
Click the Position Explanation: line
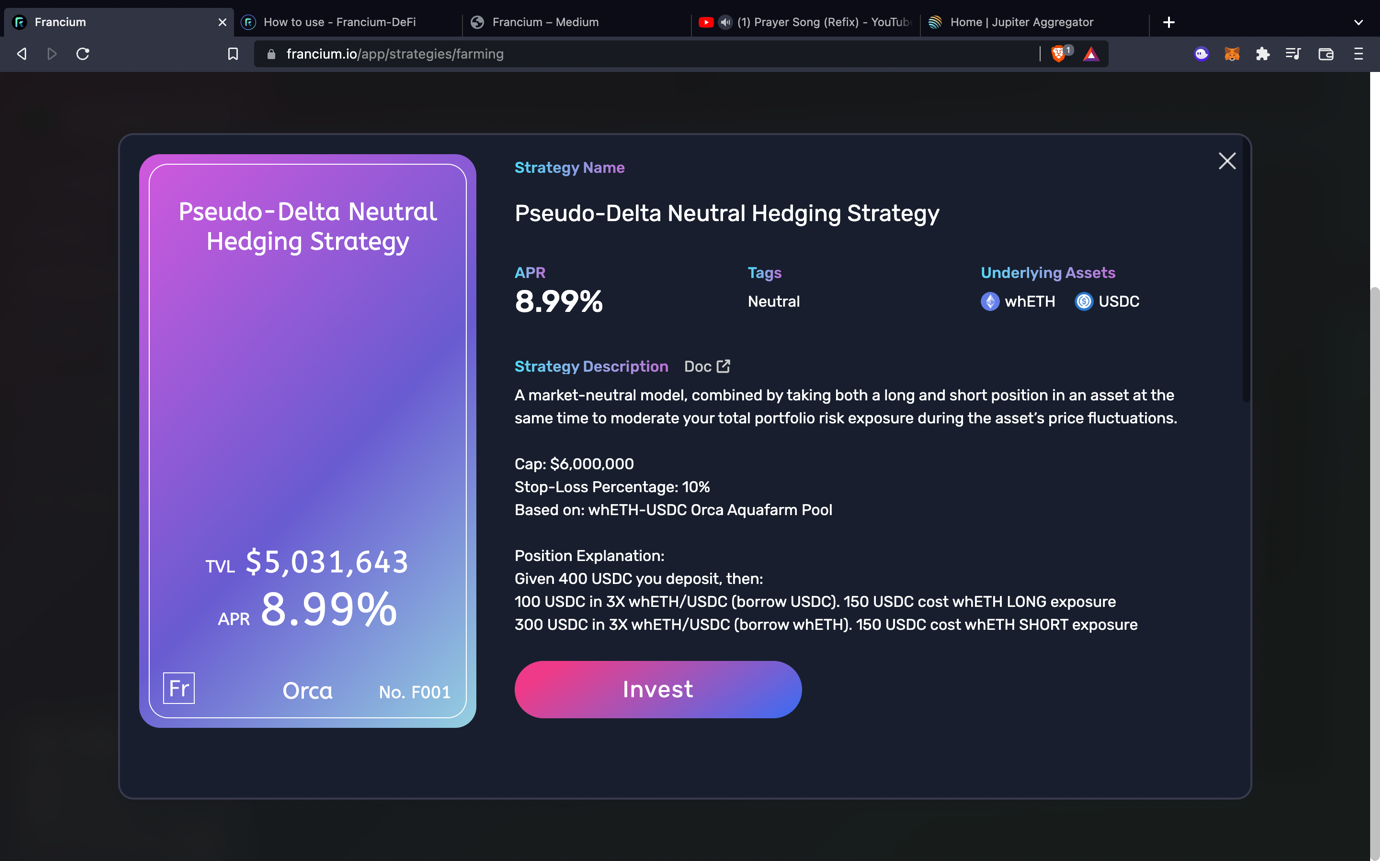tap(589, 556)
